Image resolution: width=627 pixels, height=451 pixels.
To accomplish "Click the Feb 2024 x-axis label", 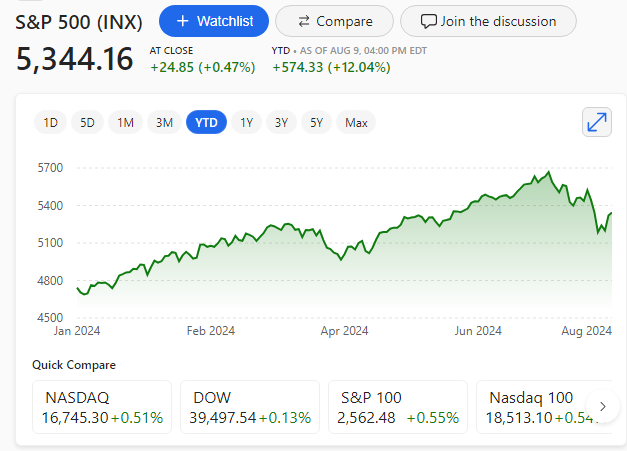I will tap(211, 331).
